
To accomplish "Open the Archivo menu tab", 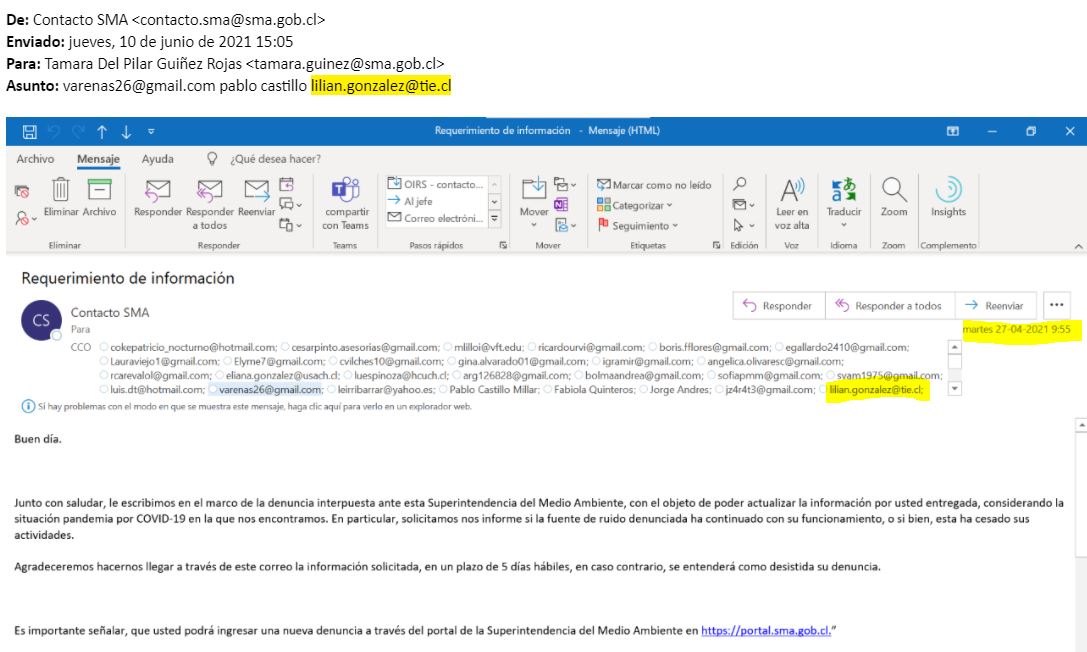I will (x=36, y=159).
